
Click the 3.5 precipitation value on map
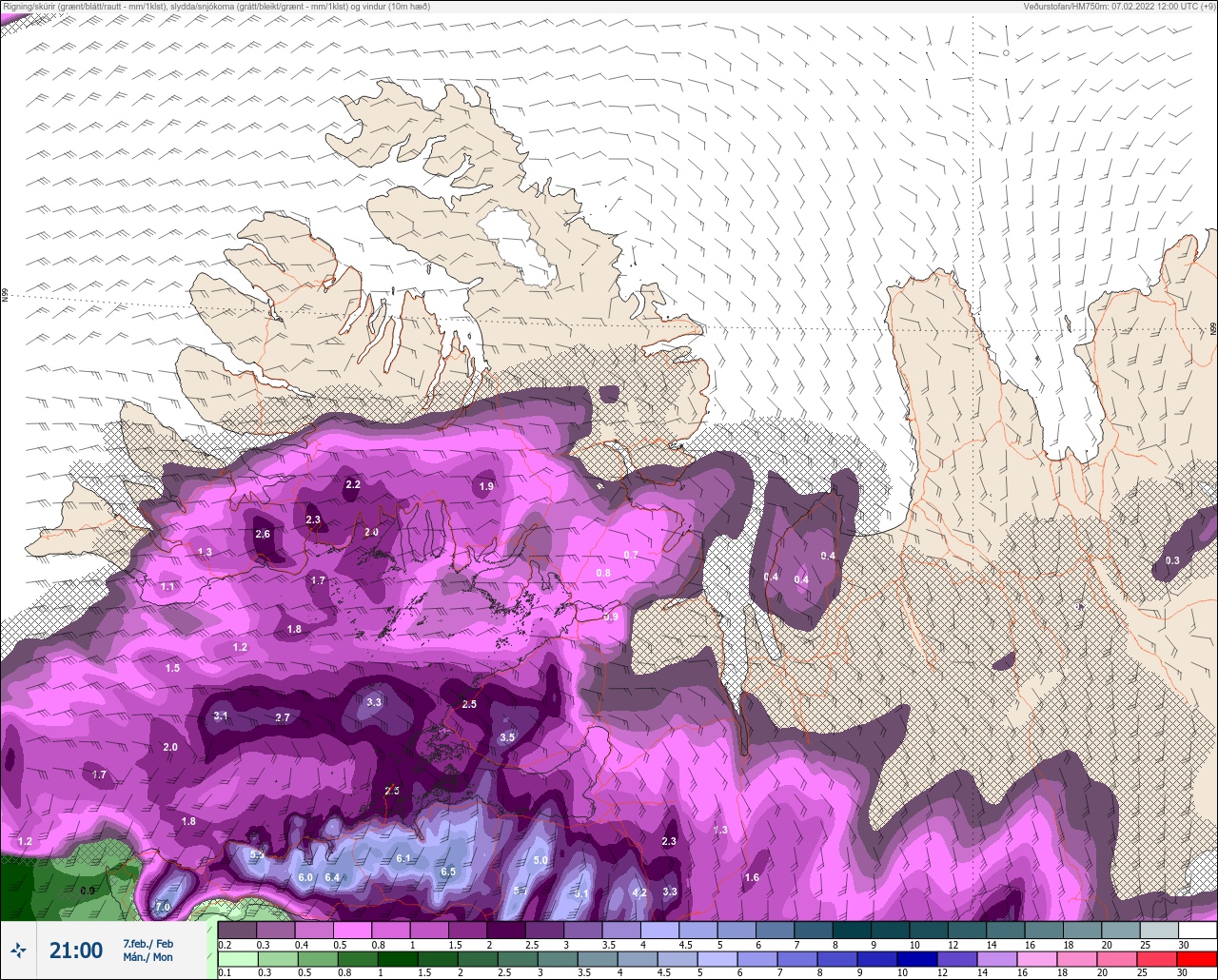pos(507,737)
